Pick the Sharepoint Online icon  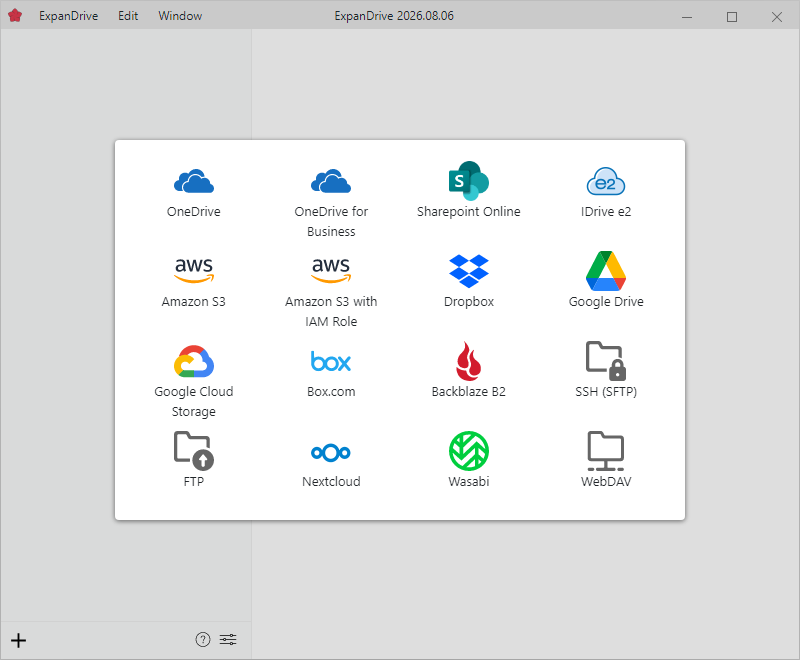point(469,181)
